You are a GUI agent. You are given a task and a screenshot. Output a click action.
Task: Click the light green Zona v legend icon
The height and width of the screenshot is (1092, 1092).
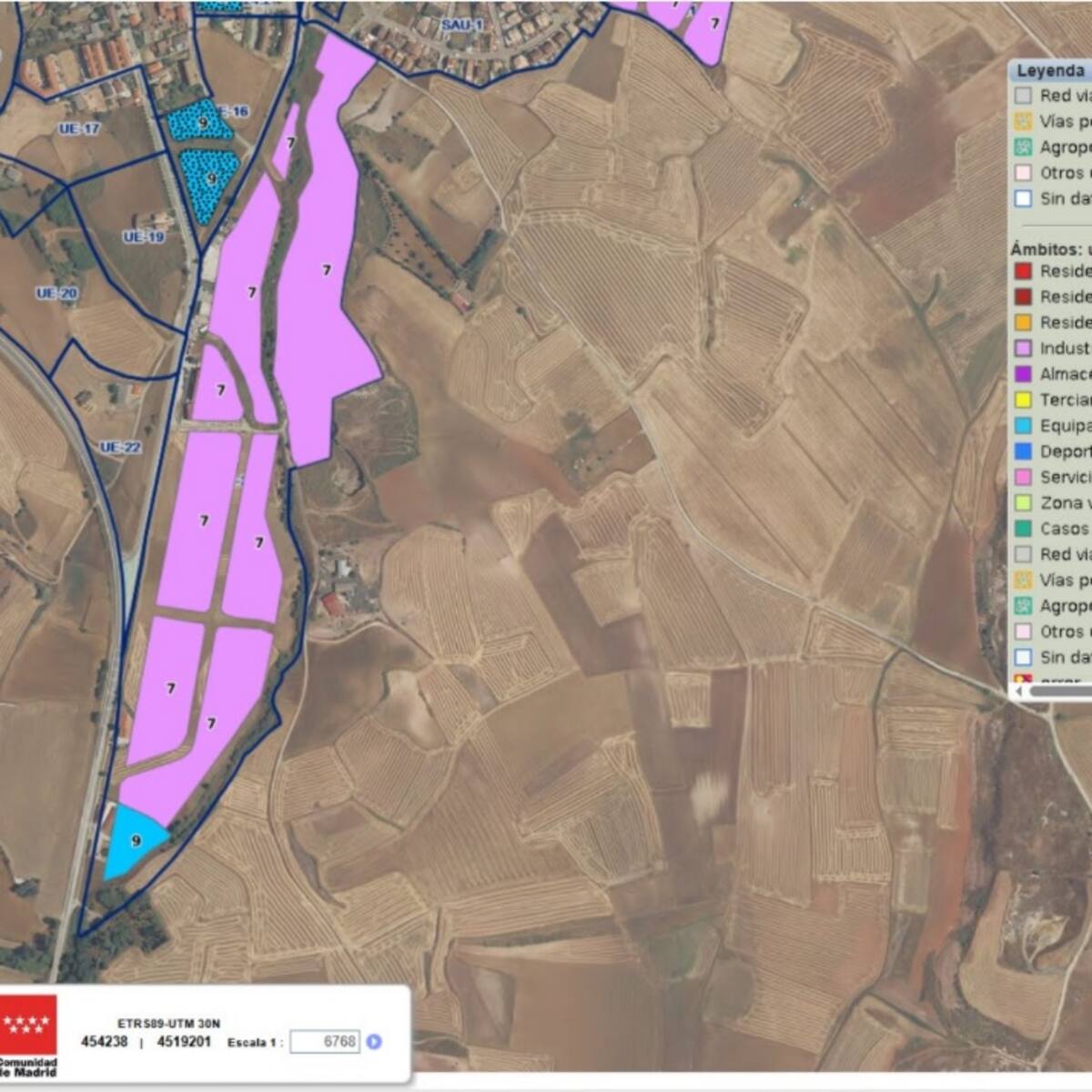click(1024, 503)
